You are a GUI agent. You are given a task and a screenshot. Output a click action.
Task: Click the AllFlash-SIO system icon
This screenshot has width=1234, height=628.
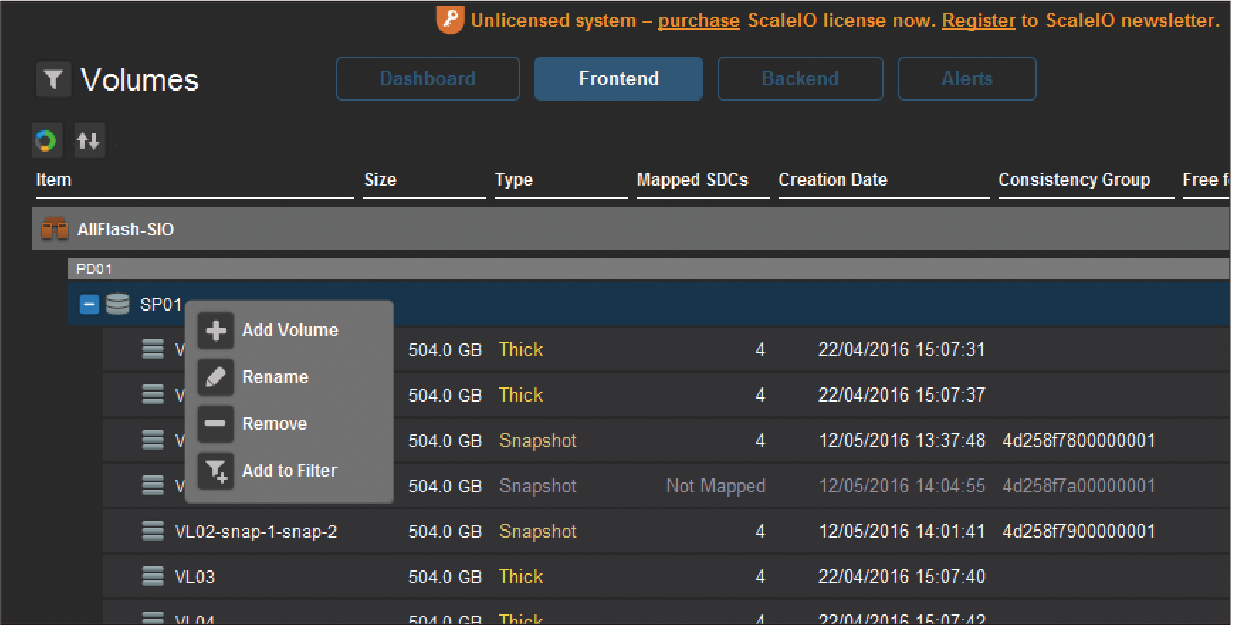pyautogui.click(x=54, y=230)
